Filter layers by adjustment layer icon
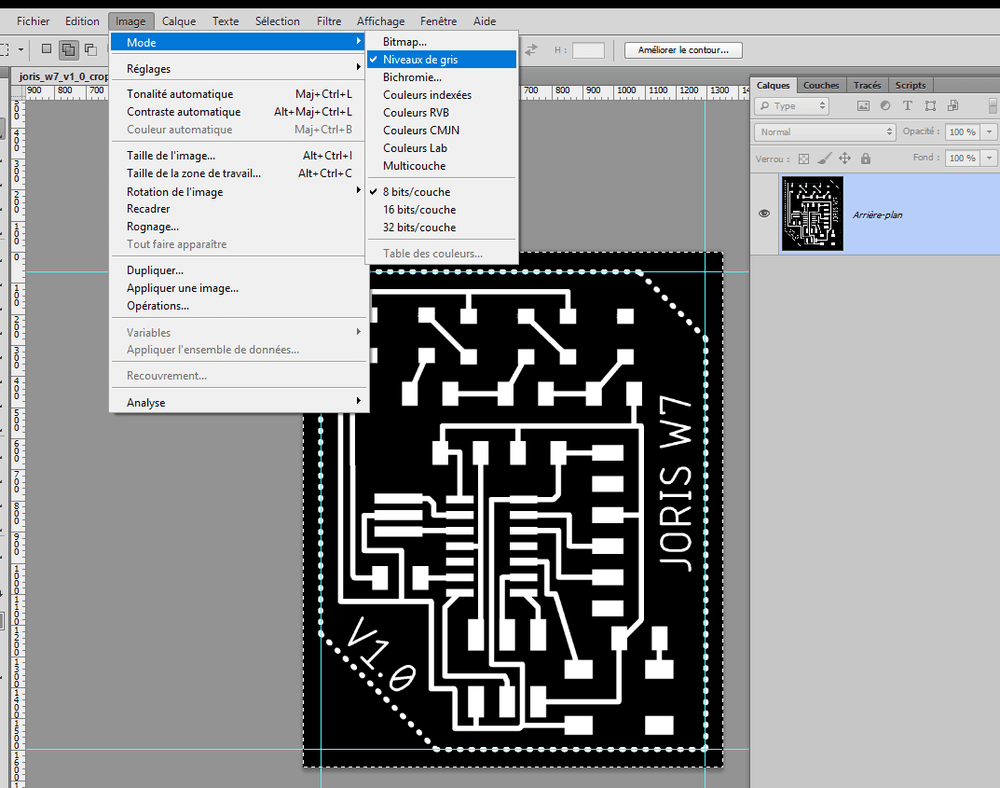This screenshot has height=788, width=1000. (885, 106)
